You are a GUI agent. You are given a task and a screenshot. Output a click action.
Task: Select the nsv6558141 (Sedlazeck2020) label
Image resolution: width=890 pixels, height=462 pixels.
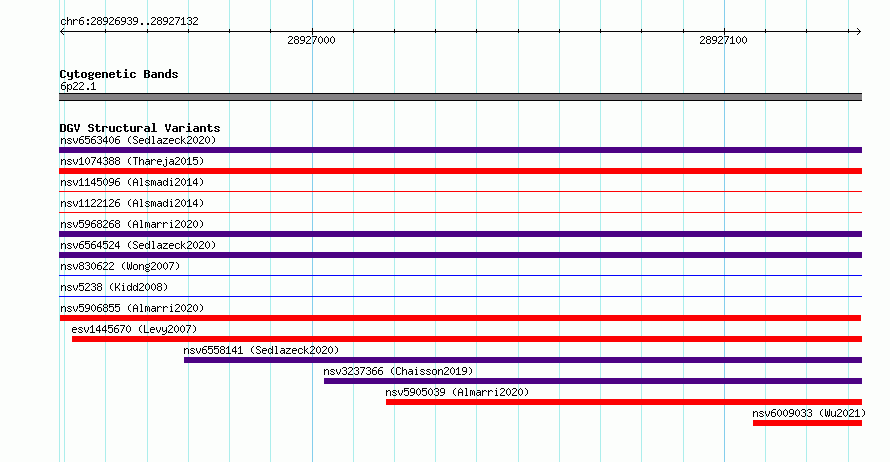[261, 350]
